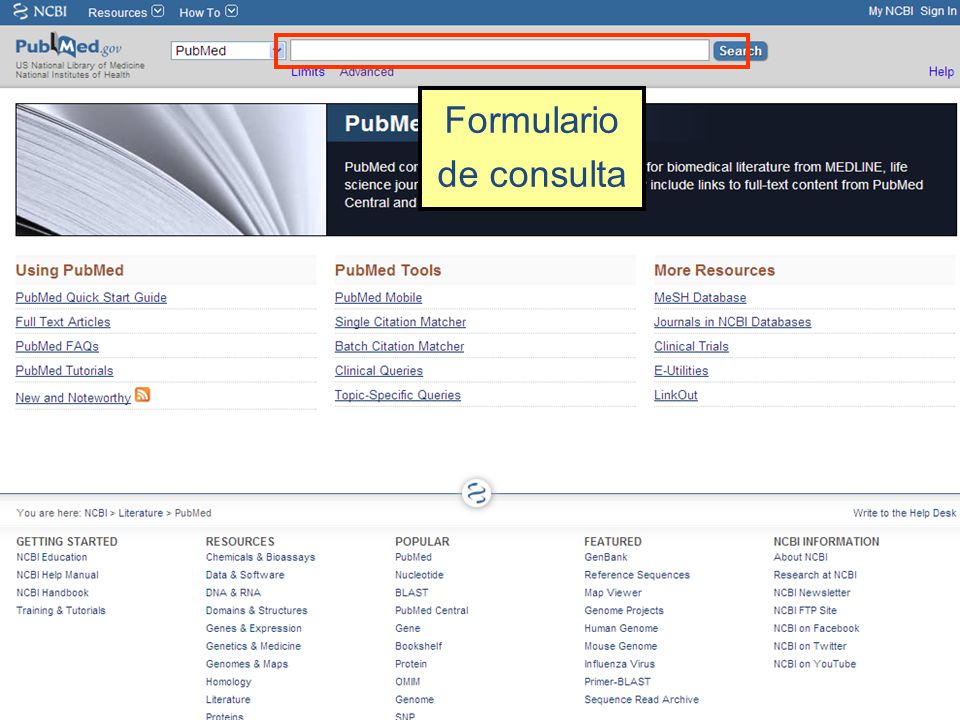The width and height of the screenshot is (960, 720).
Task: Open Batch Citation Matcher
Action: (399, 347)
